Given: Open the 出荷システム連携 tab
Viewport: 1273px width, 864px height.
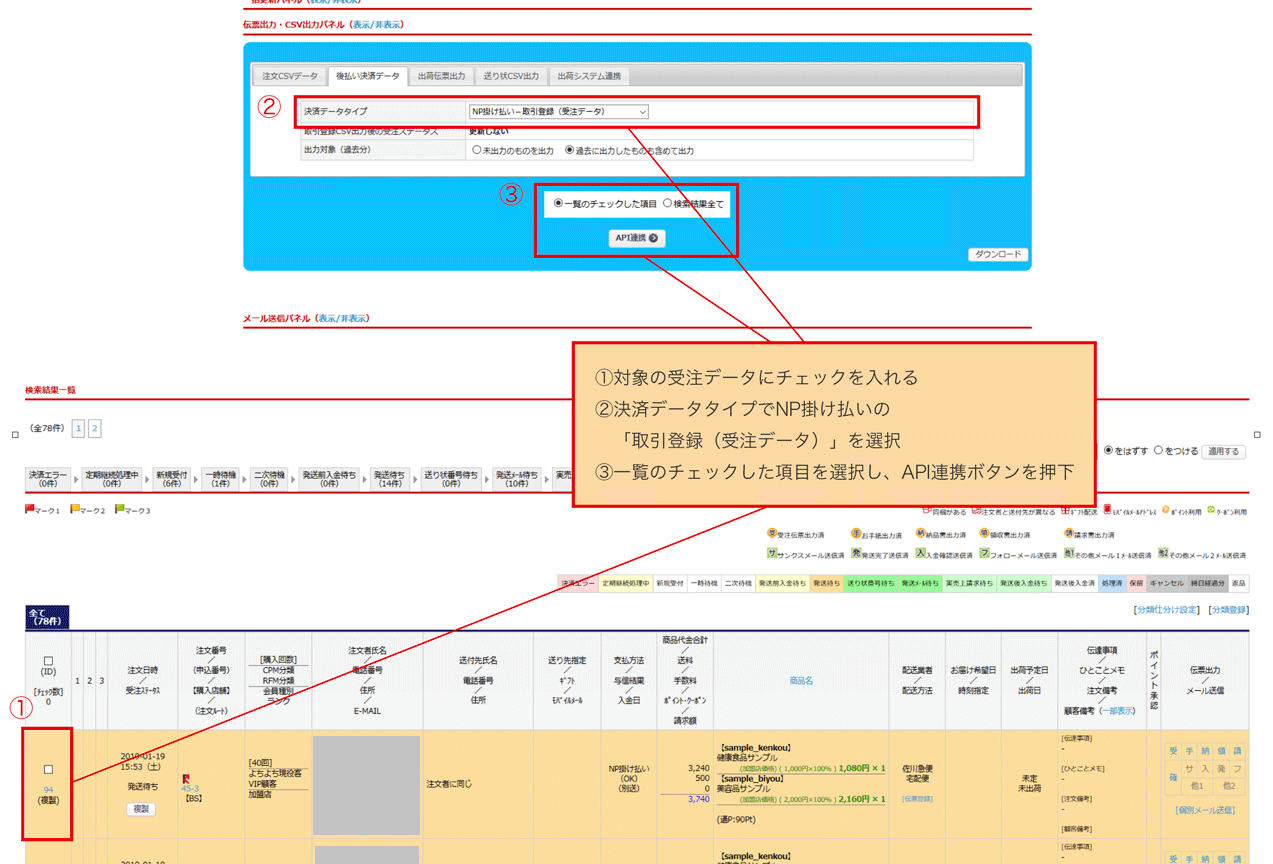Looking at the screenshot, I should pos(589,76).
